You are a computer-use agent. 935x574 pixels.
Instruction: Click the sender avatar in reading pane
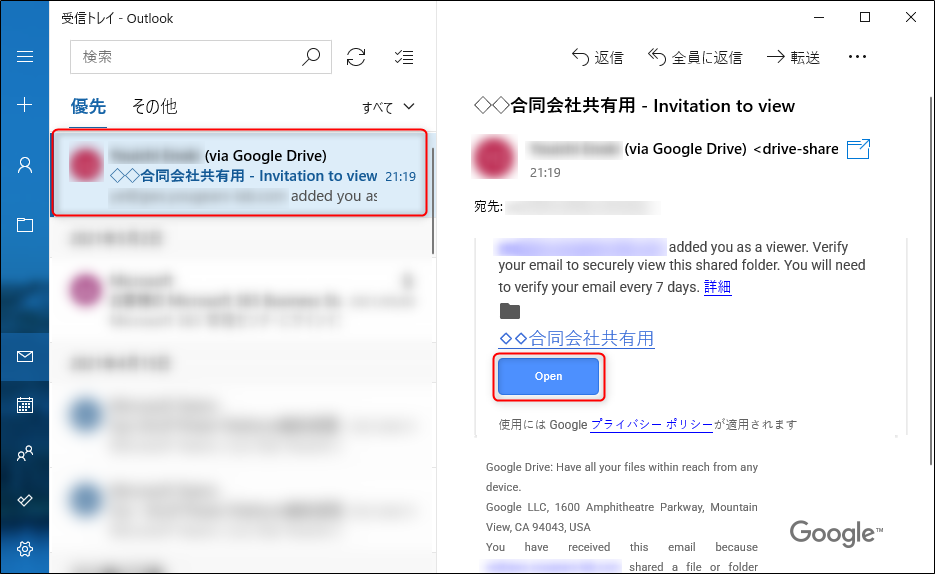click(494, 157)
